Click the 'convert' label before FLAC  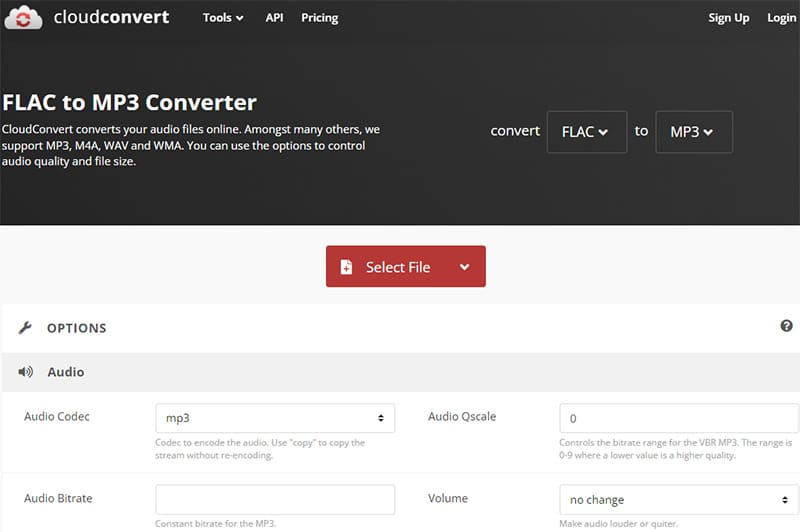click(515, 131)
